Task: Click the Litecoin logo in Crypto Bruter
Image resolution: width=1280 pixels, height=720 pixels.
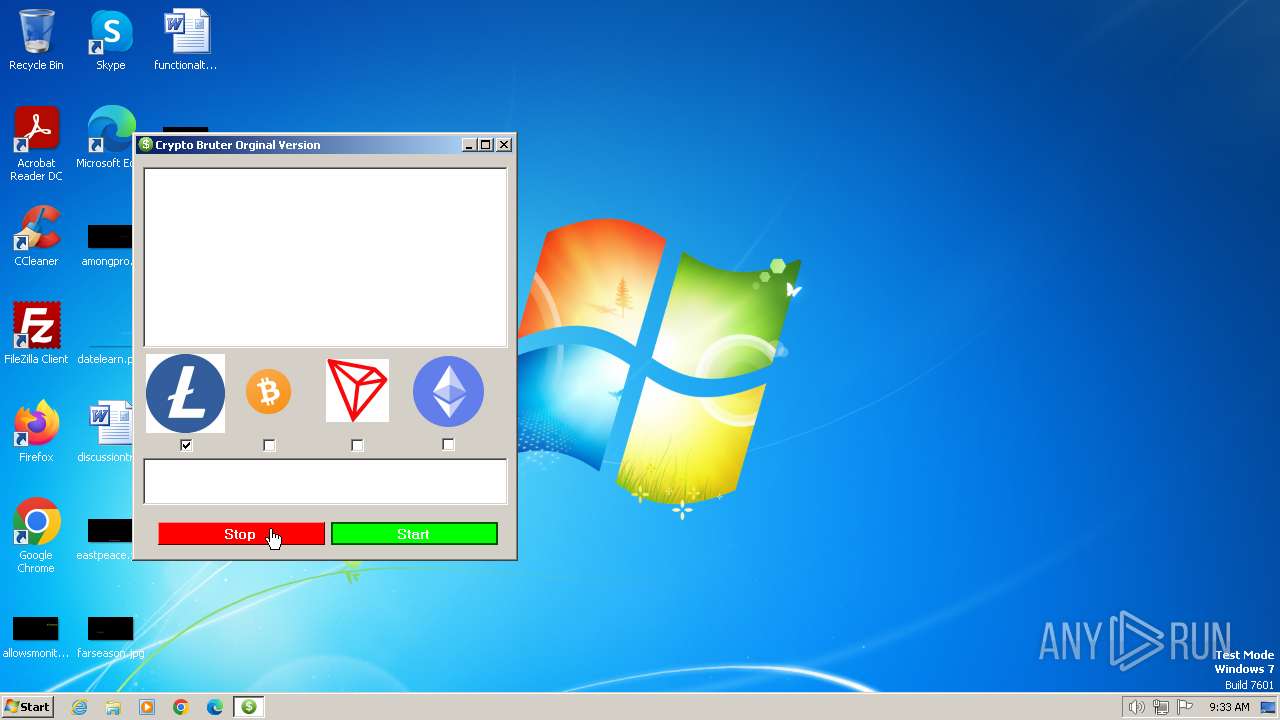Action: point(185,393)
